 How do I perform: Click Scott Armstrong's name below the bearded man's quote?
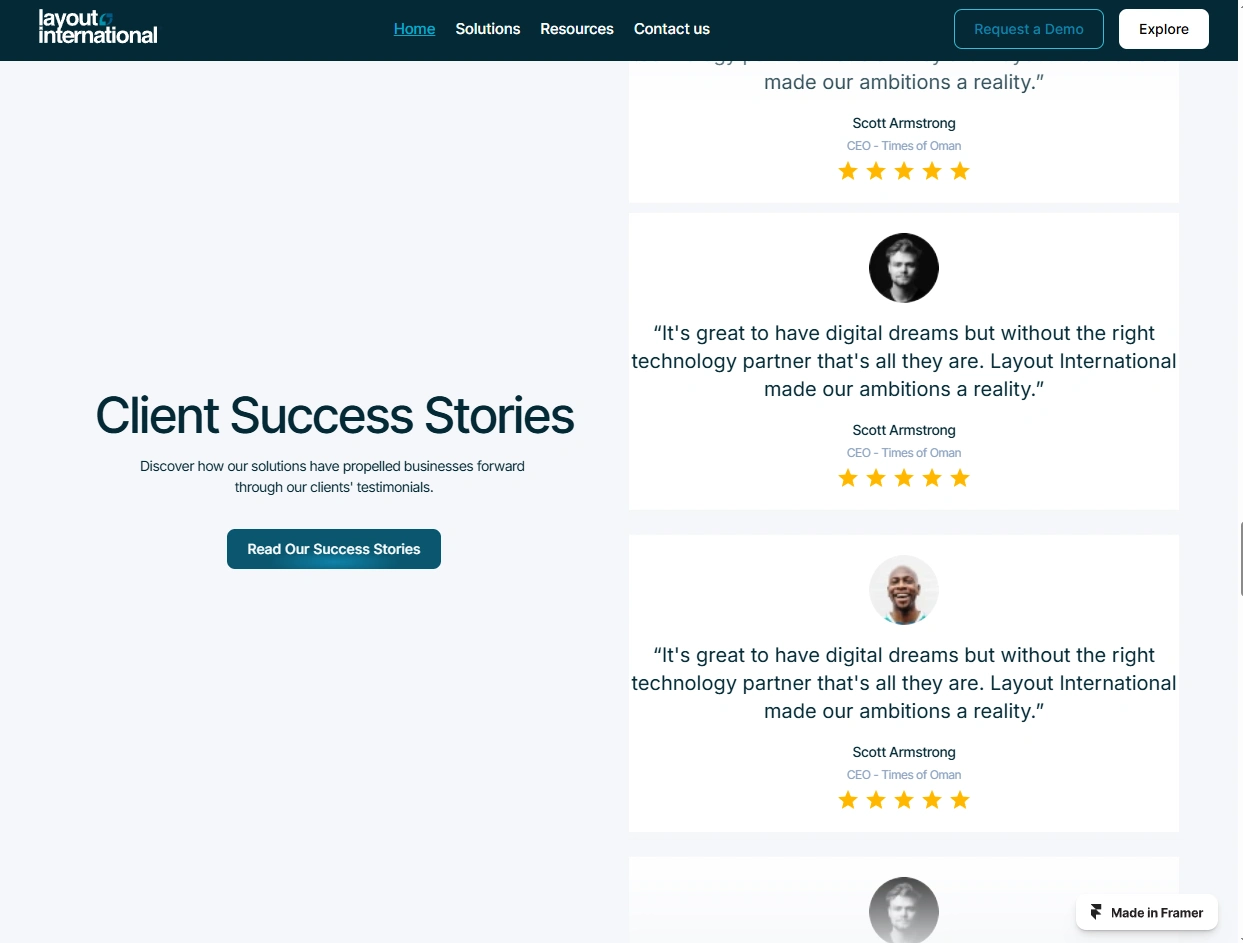(x=904, y=430)
